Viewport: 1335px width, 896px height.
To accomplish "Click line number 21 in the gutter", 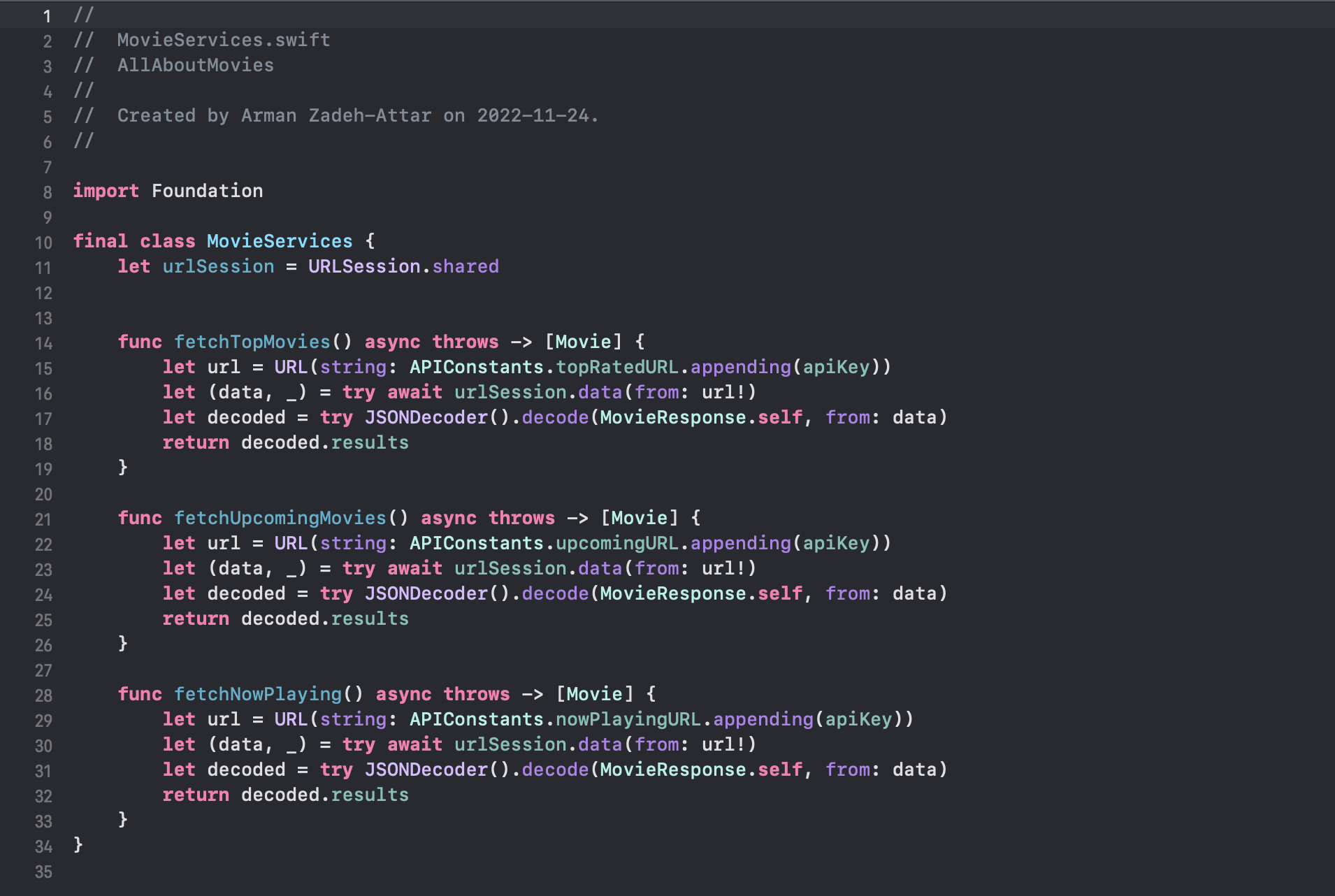I will (x=43, y=519).
